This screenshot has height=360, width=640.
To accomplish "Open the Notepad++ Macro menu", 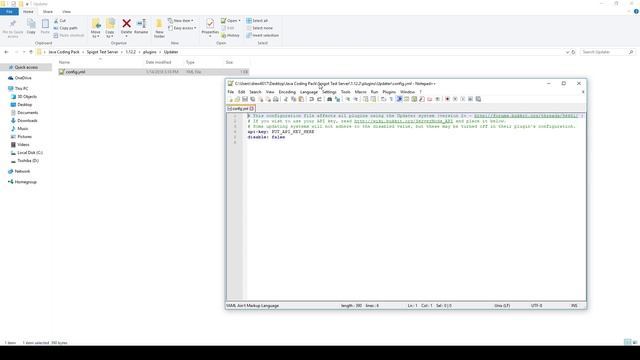I will click(x=360, y=92).
